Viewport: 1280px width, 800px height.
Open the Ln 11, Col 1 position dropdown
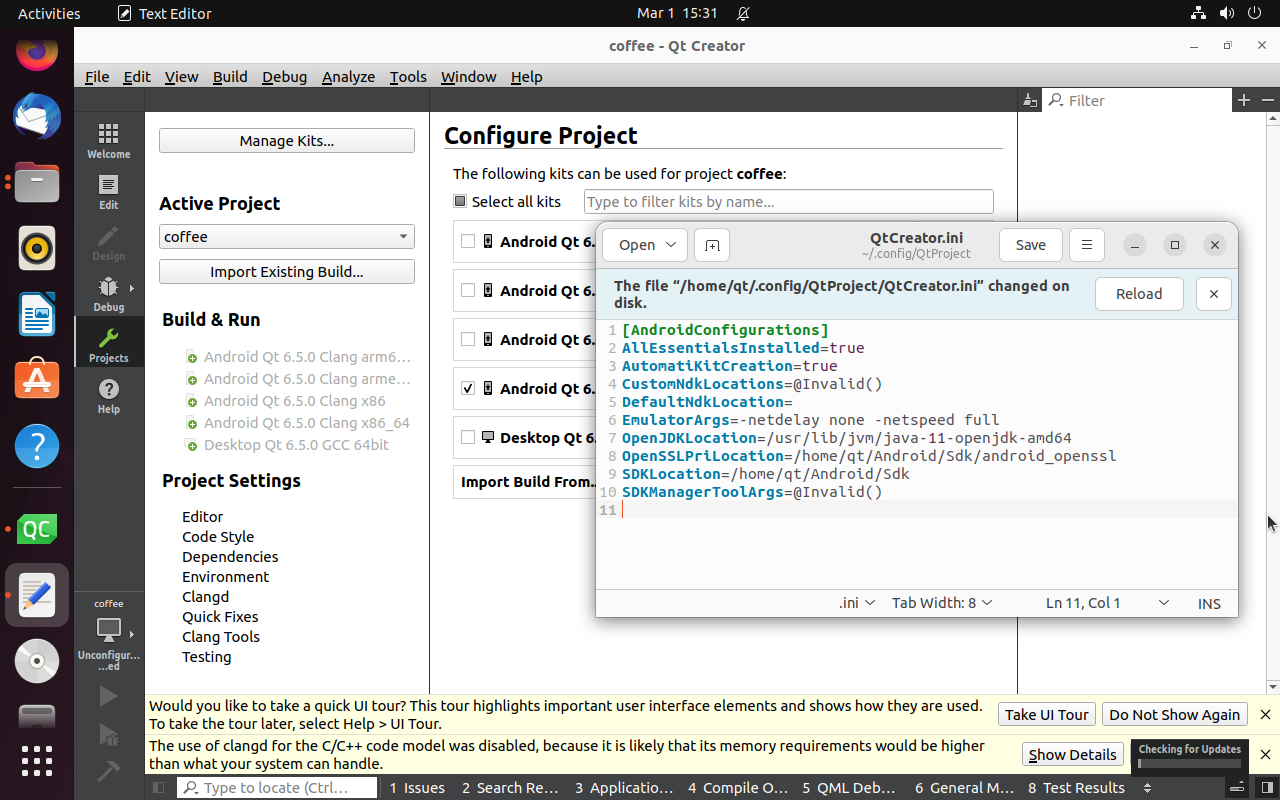pos(1107,603)
